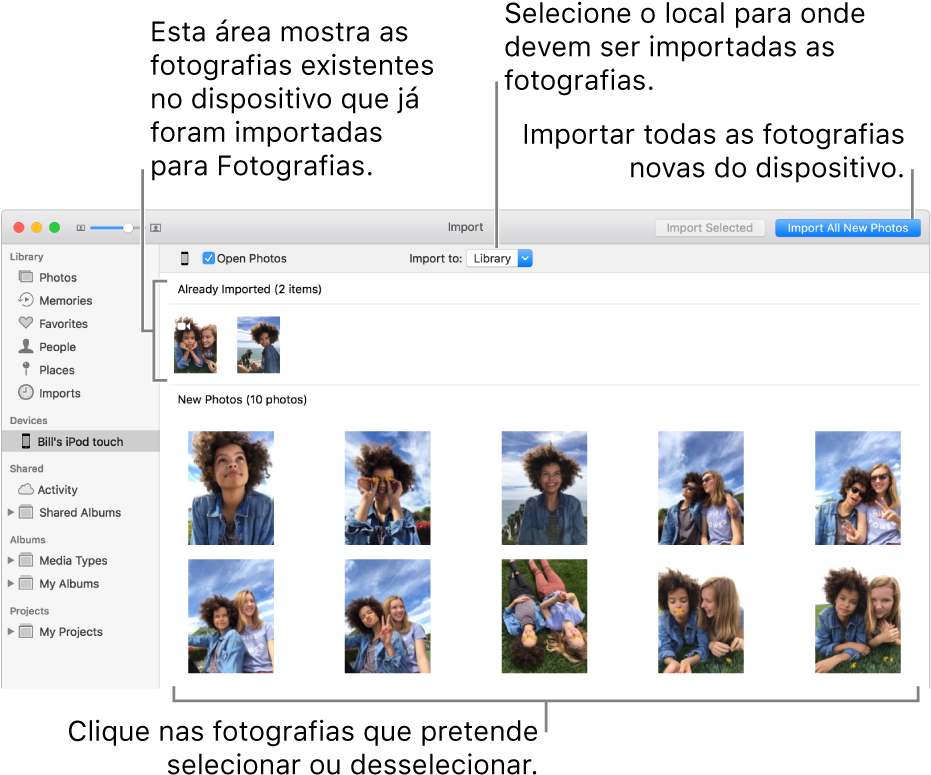Click the device icon beside Open Photos
The image size is (931, 775).
185,258
